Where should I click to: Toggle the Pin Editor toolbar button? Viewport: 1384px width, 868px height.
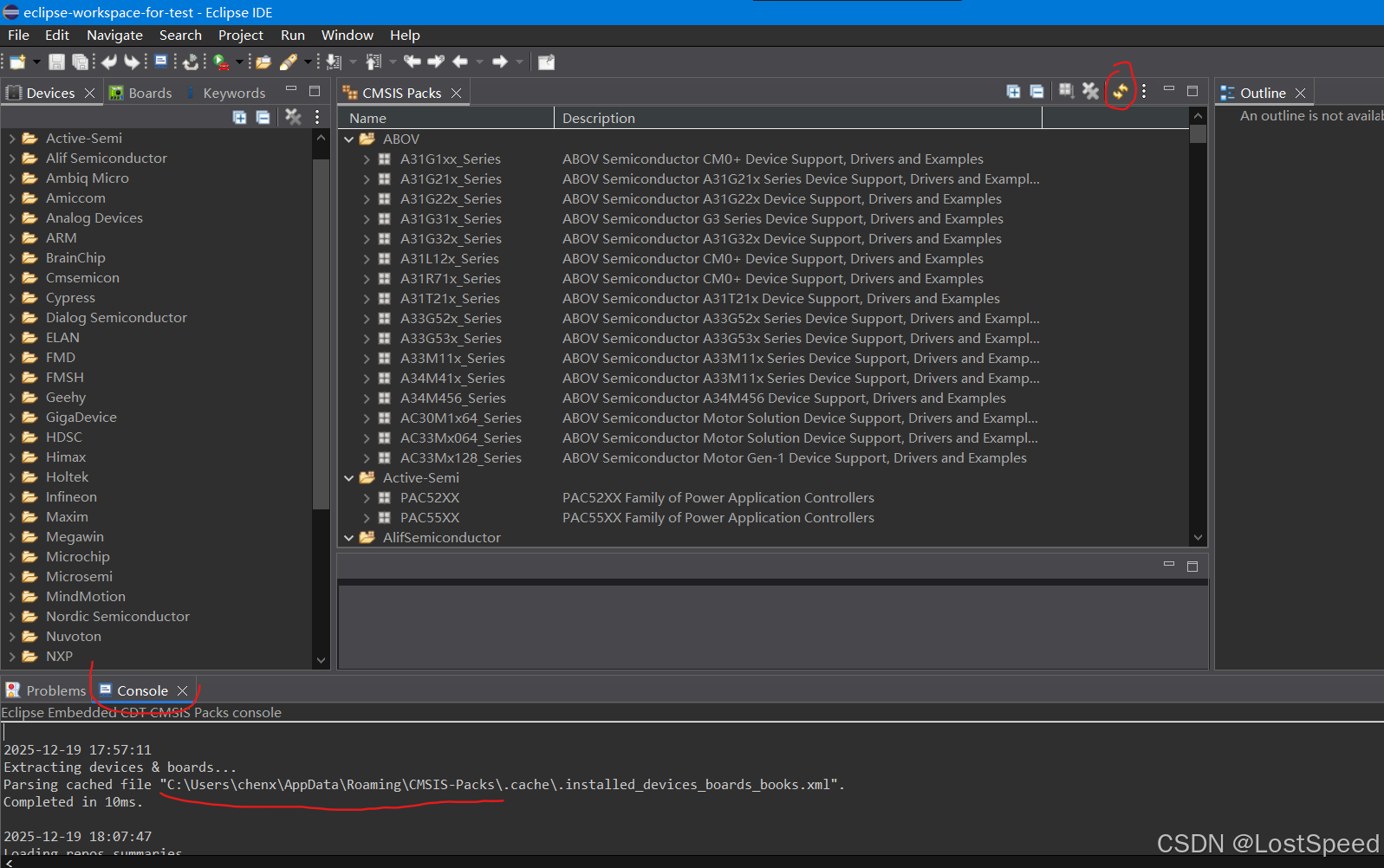546,62
